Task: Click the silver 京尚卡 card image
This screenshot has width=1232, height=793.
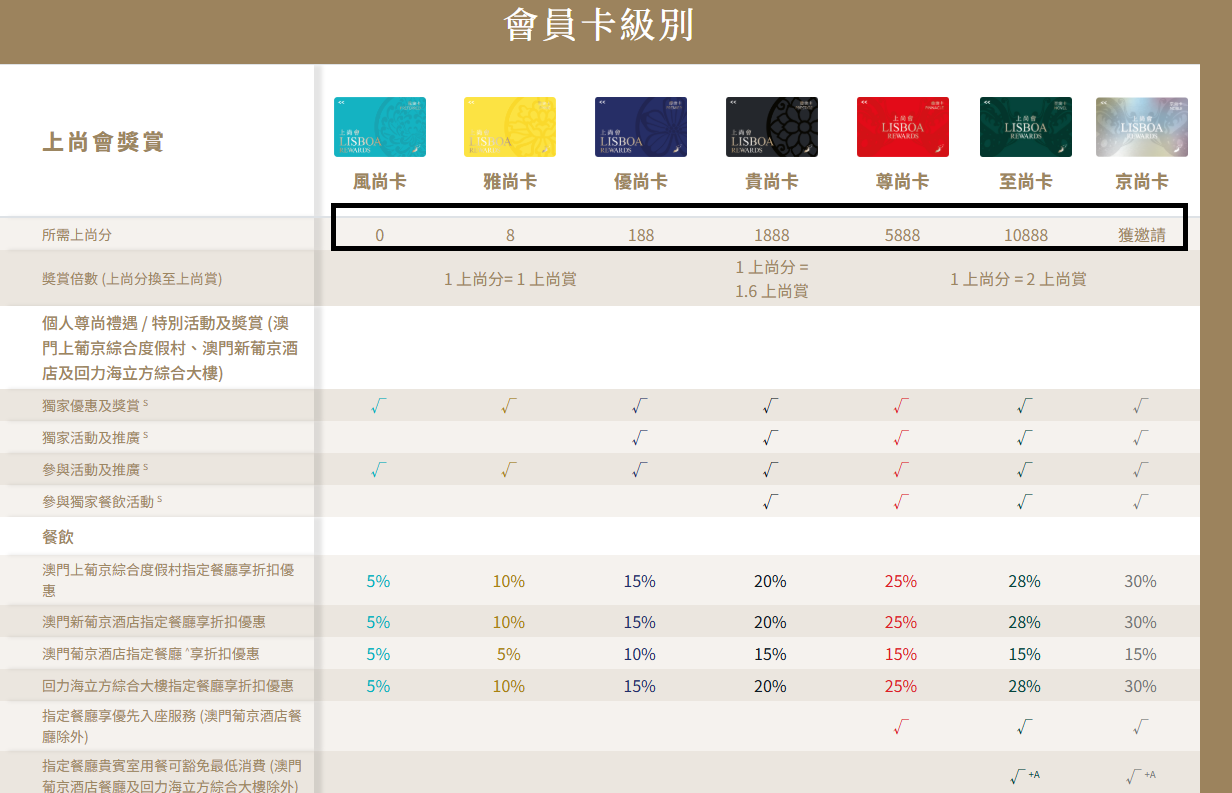Action: (1142, 127)
